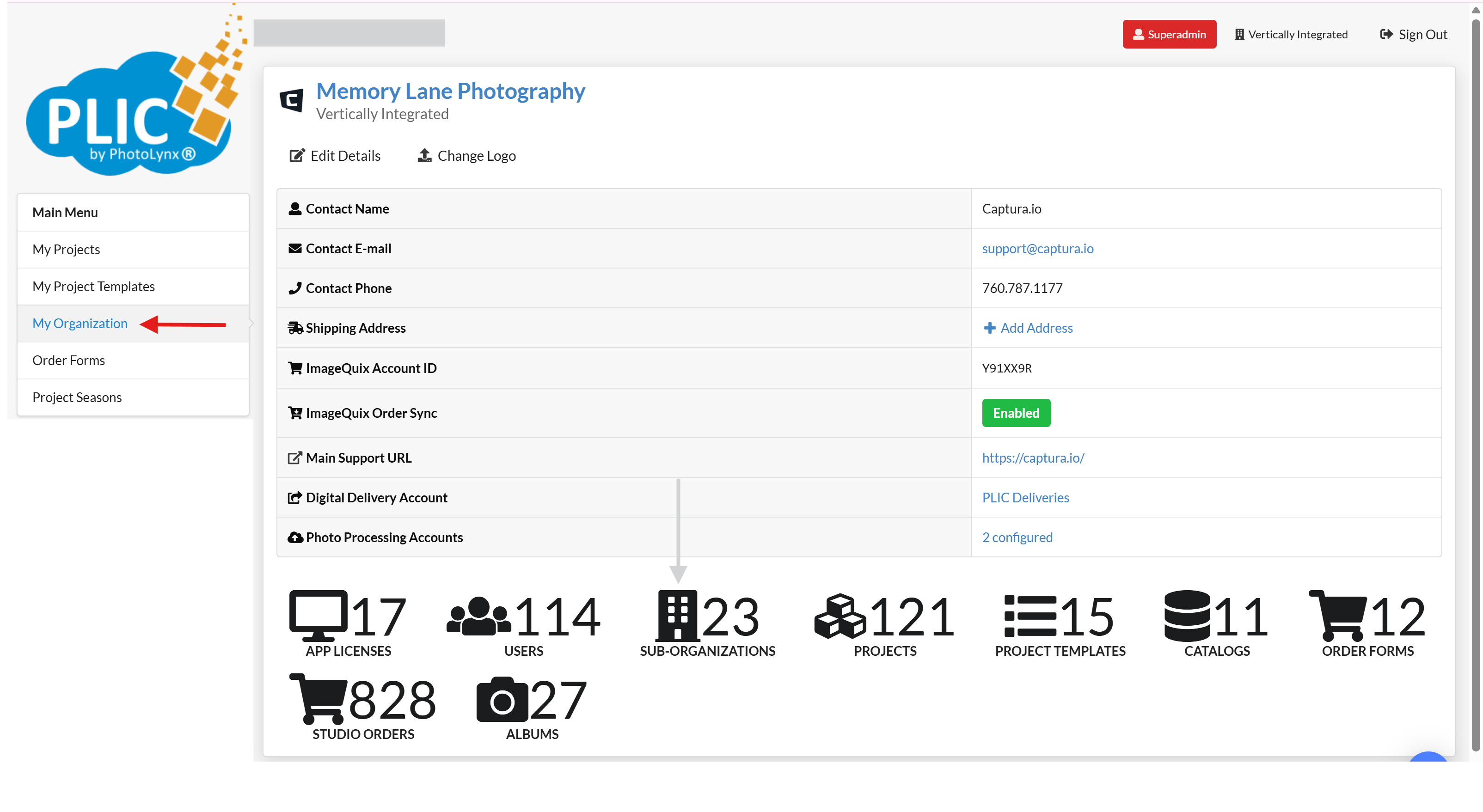The image size is (1483, 812).
Task: Click the envelope icon beside Contact E-mail
Action: click(x=295, y=248)
